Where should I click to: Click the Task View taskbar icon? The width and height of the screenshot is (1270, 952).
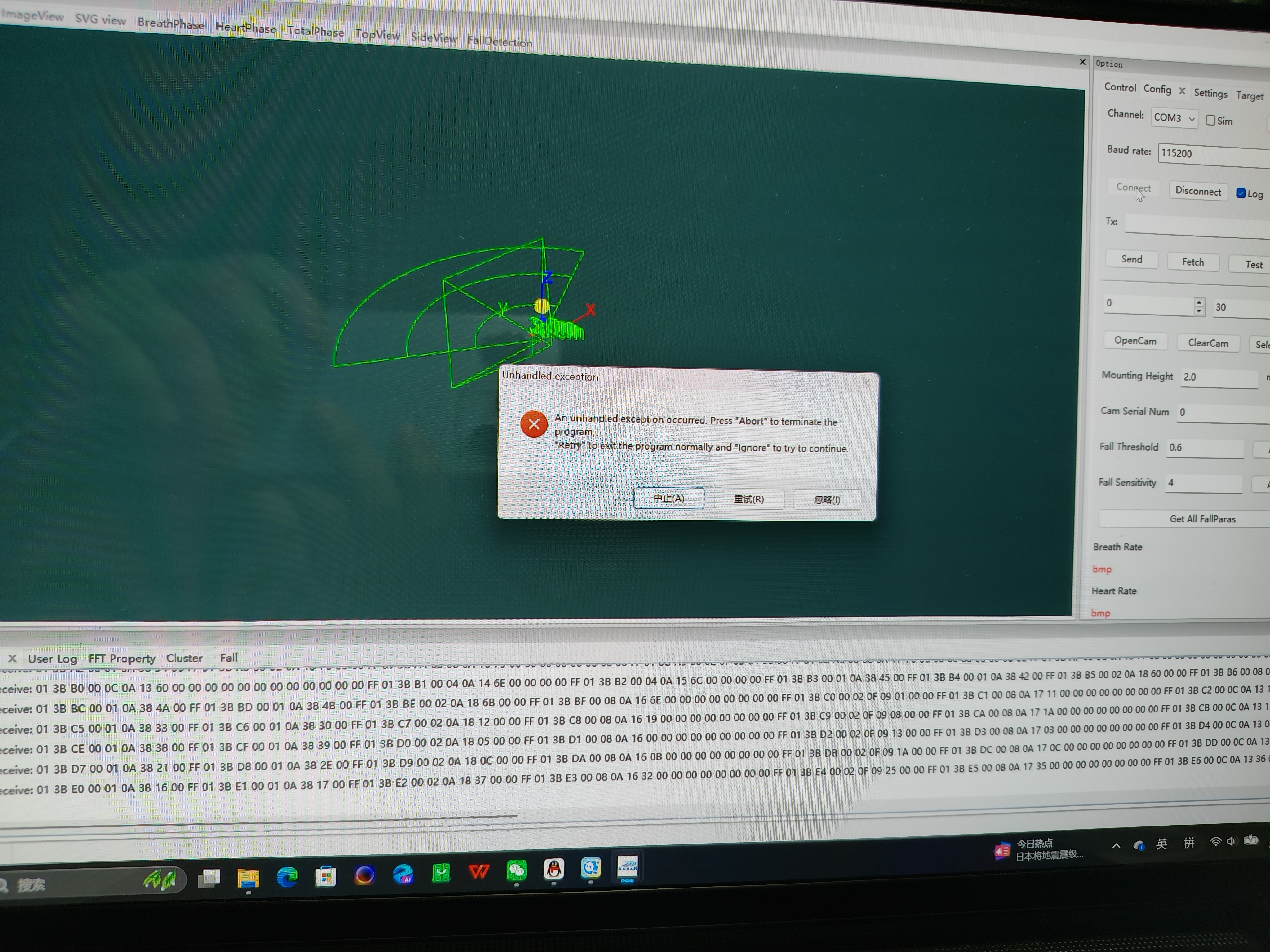pyautogui.click(x=209, y=879)
